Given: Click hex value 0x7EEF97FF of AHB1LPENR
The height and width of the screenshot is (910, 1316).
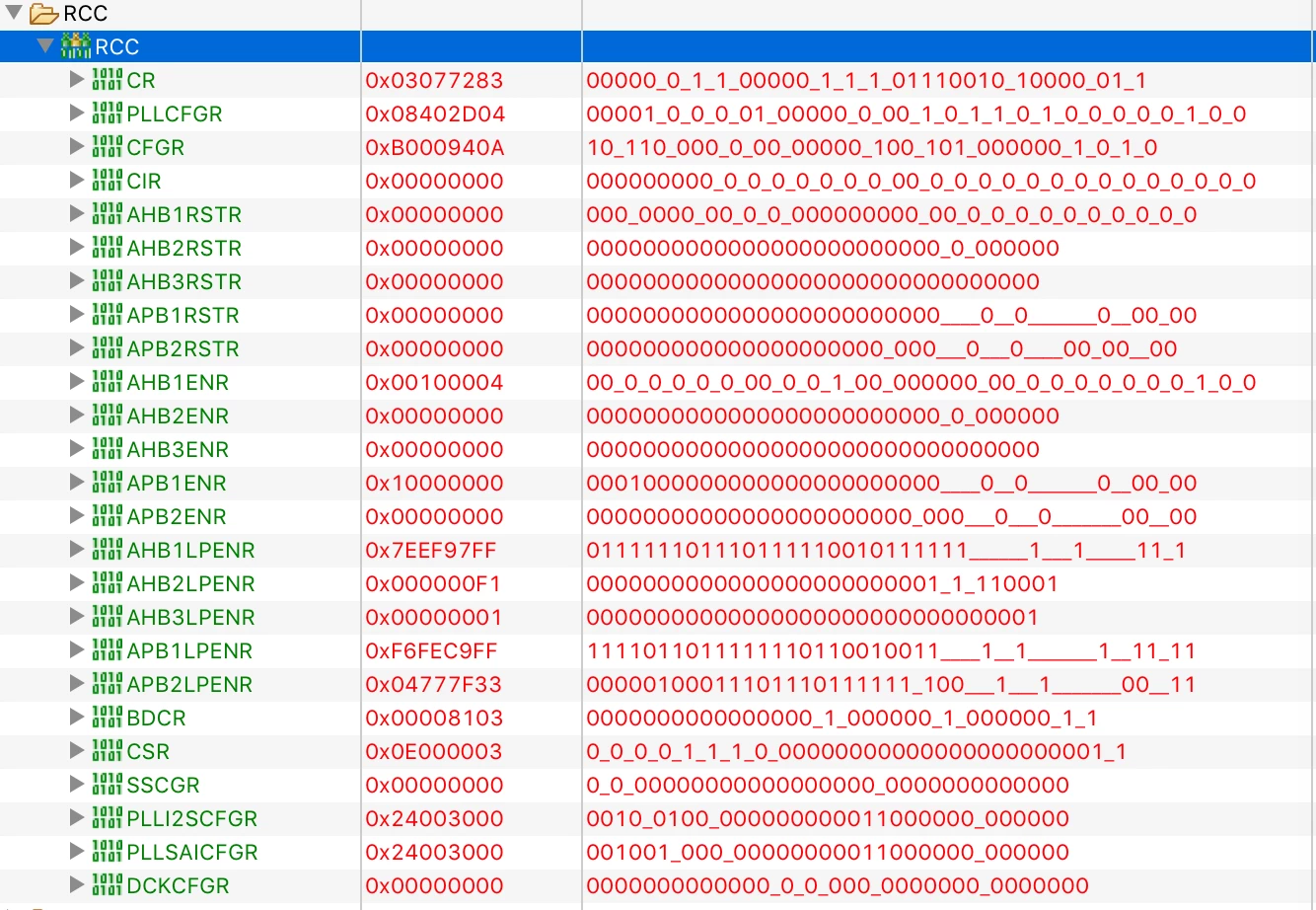Looking at the screenshot, I should [x=431, y=550].
